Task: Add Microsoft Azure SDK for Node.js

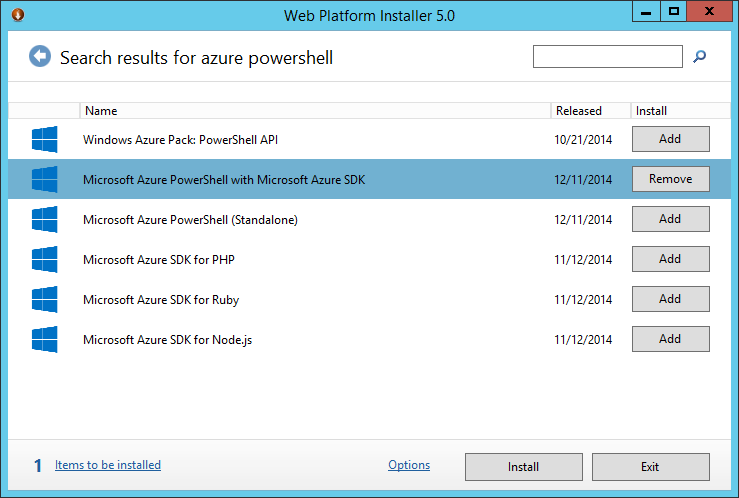Action: (670, 339)
